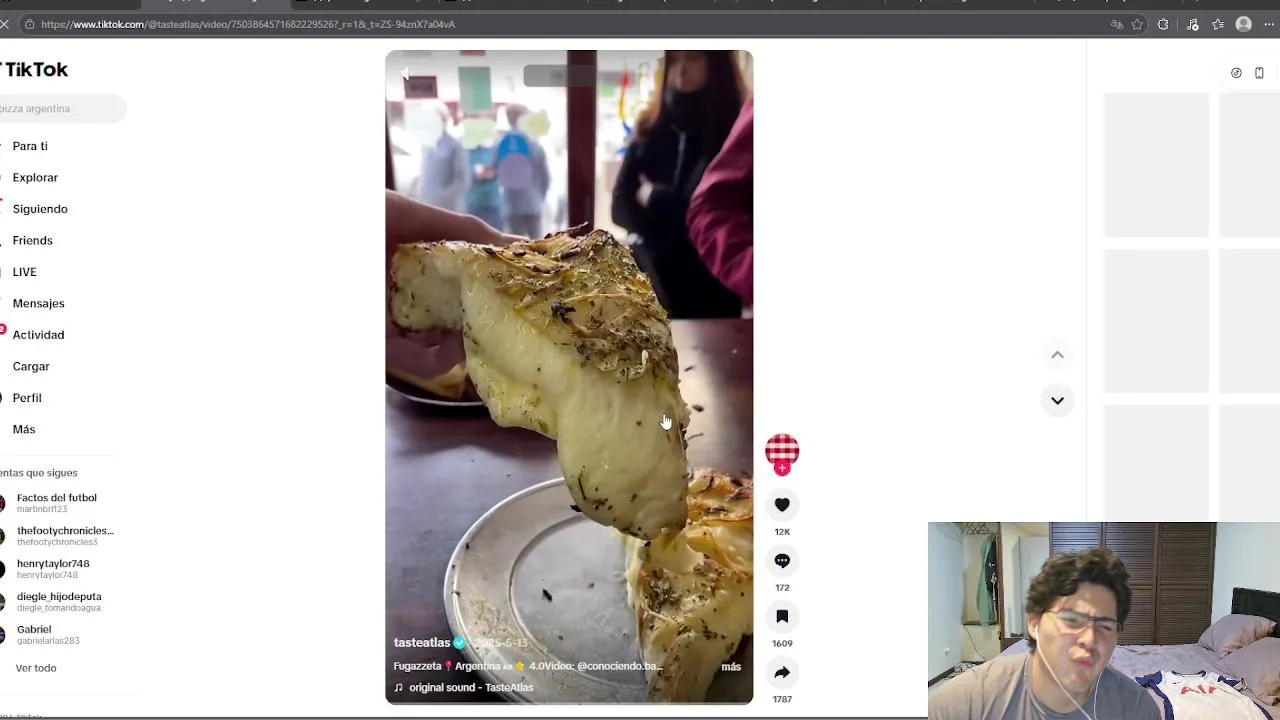Bookmark the video with the save icon
The image size is (1280, 720).
[x=782, y=617]
